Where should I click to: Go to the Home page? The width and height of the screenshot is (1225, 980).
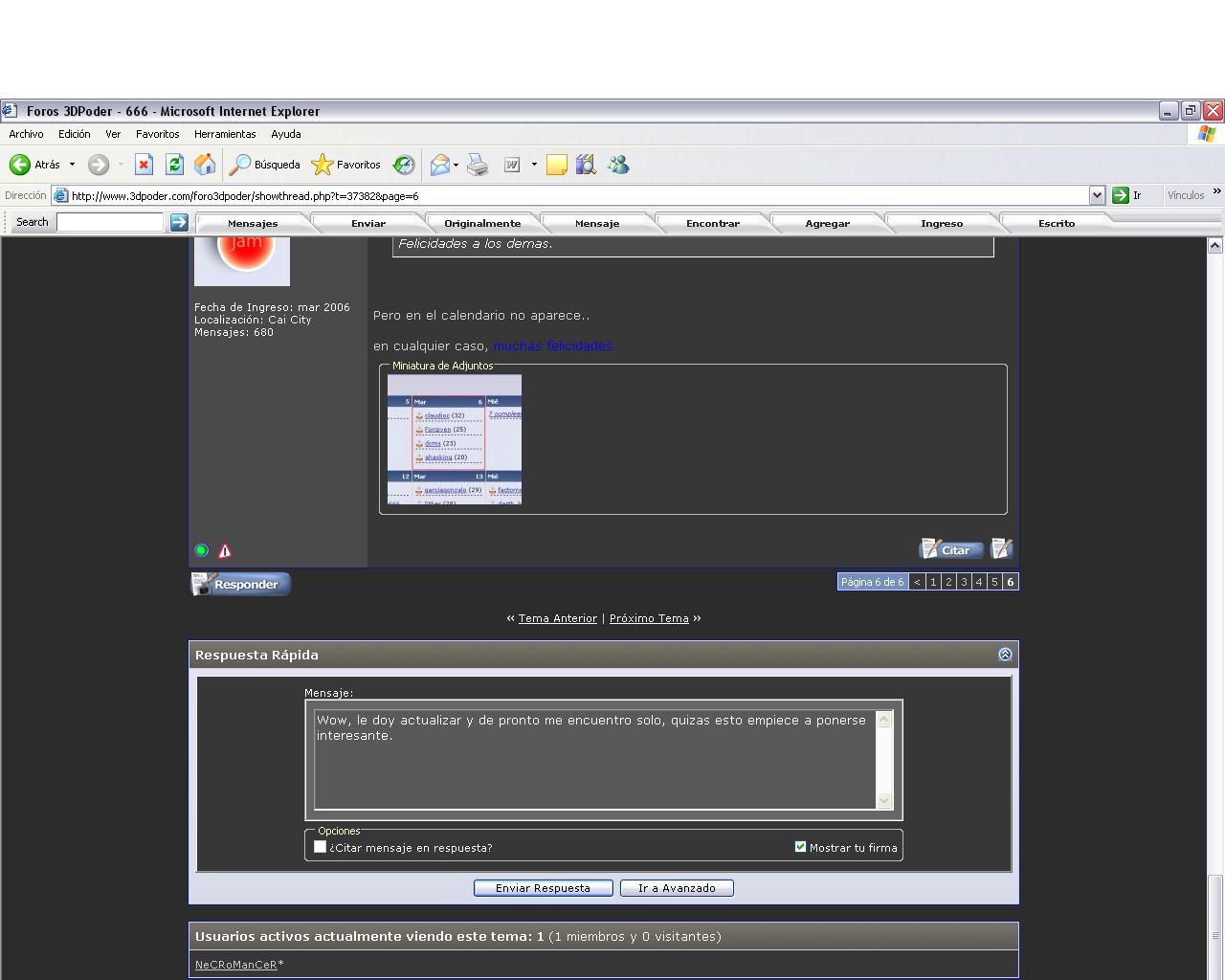(205, 165)
